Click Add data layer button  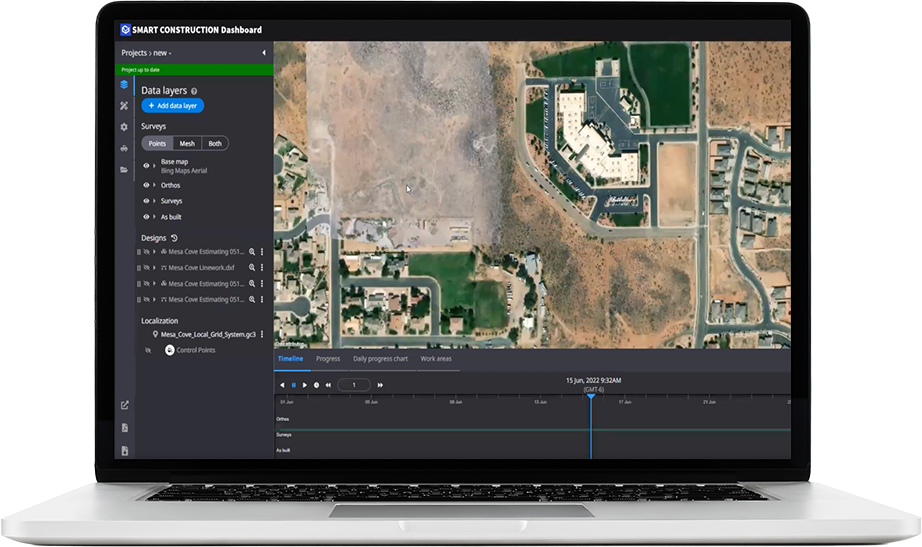[173, 106]
